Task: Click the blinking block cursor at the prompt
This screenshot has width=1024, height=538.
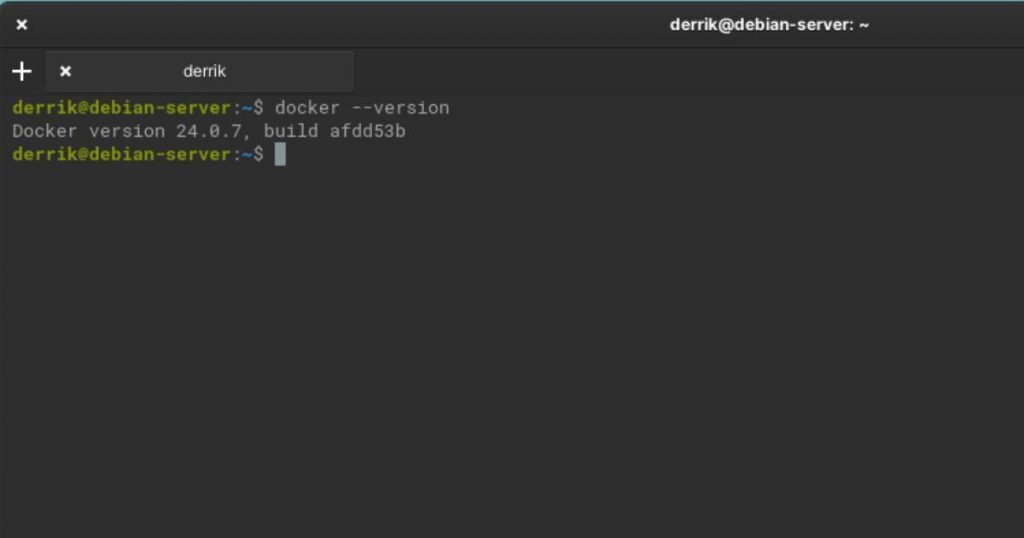Action: pos(280,155)
